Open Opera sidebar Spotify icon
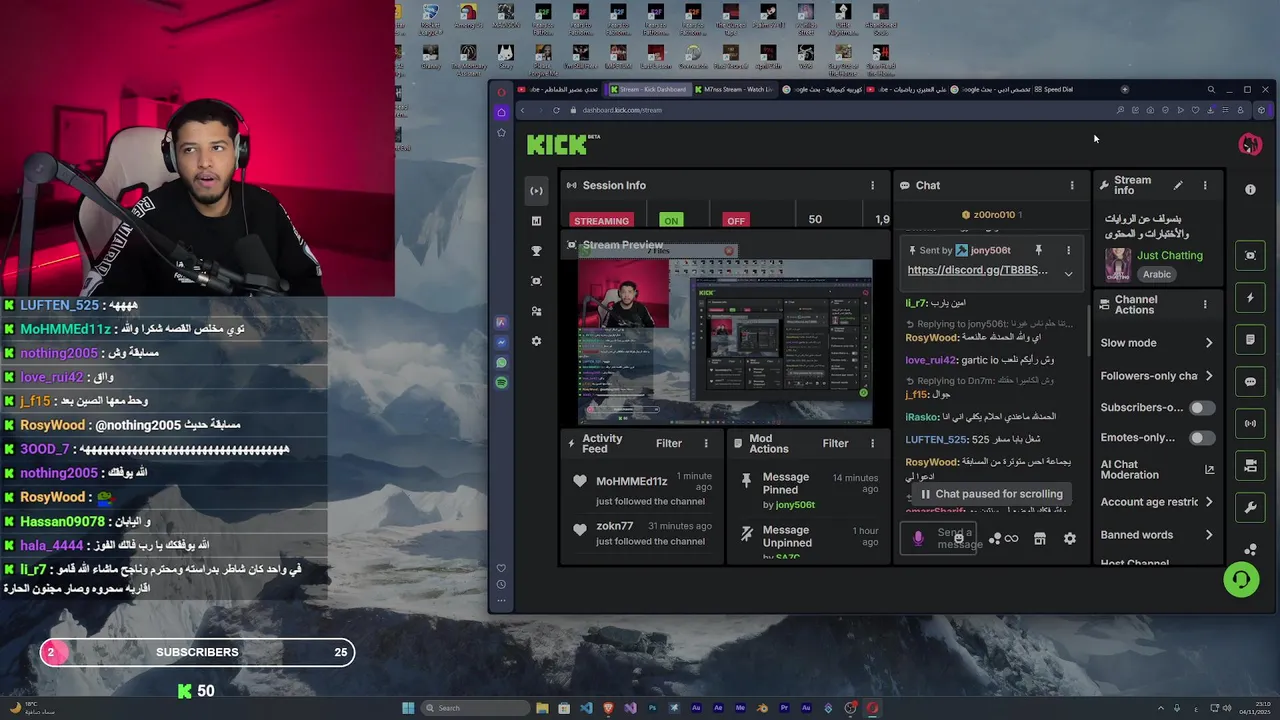This screenshot has width=1280, height=720. click(x=501, y=382)
